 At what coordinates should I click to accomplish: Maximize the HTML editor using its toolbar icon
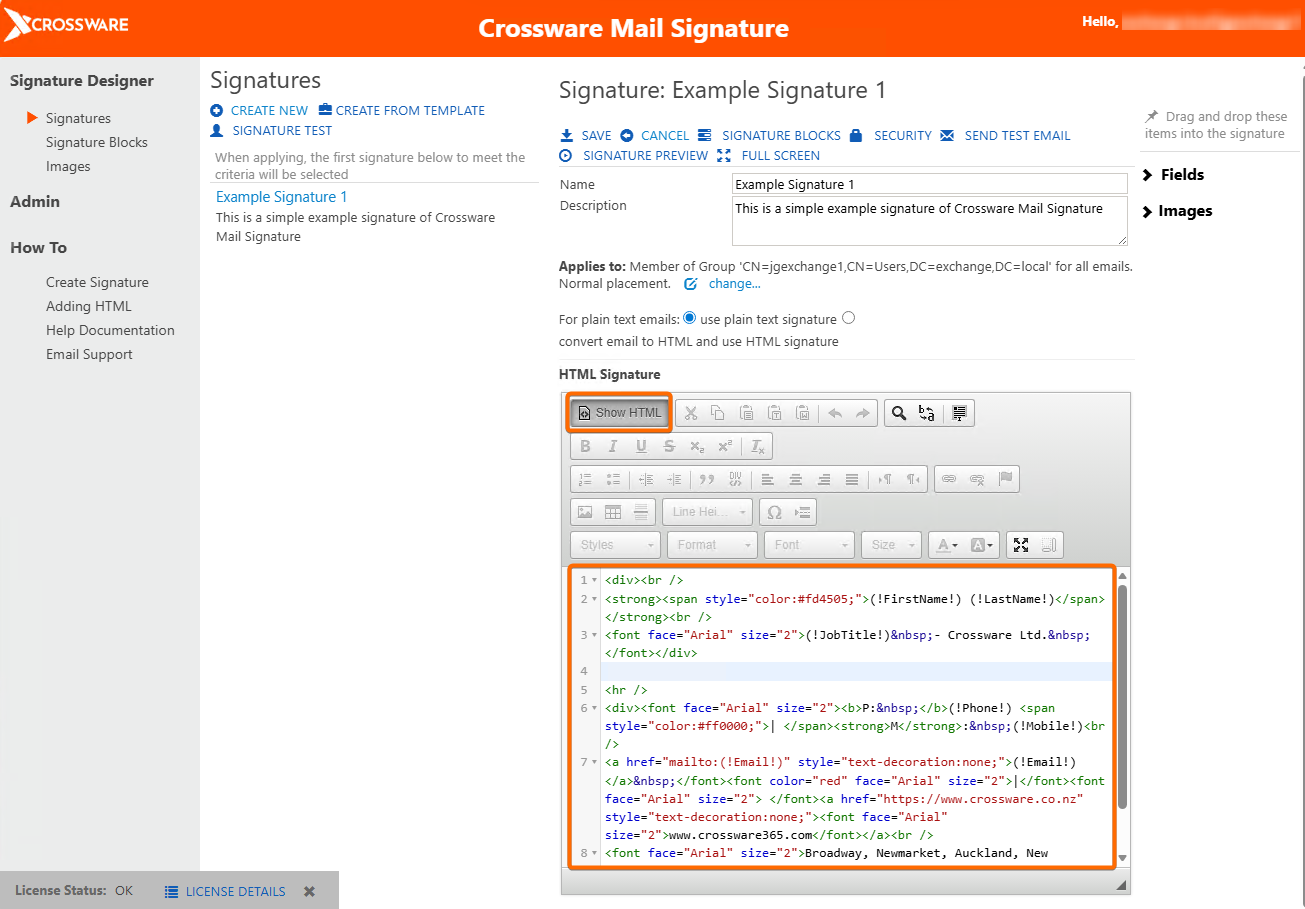click(1021, 545)
